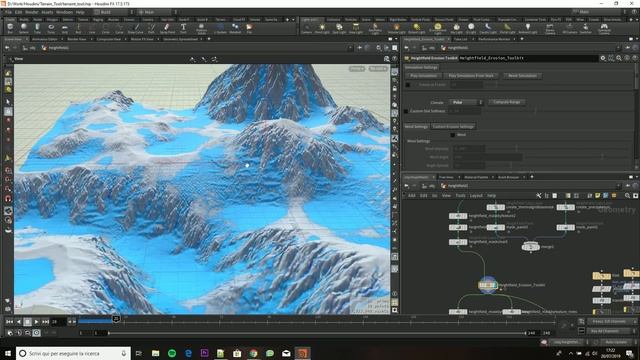This screenshot has width=640, height=360.
Task: Select the Sphere shelf tool
Action: click(x=24, y=28)
